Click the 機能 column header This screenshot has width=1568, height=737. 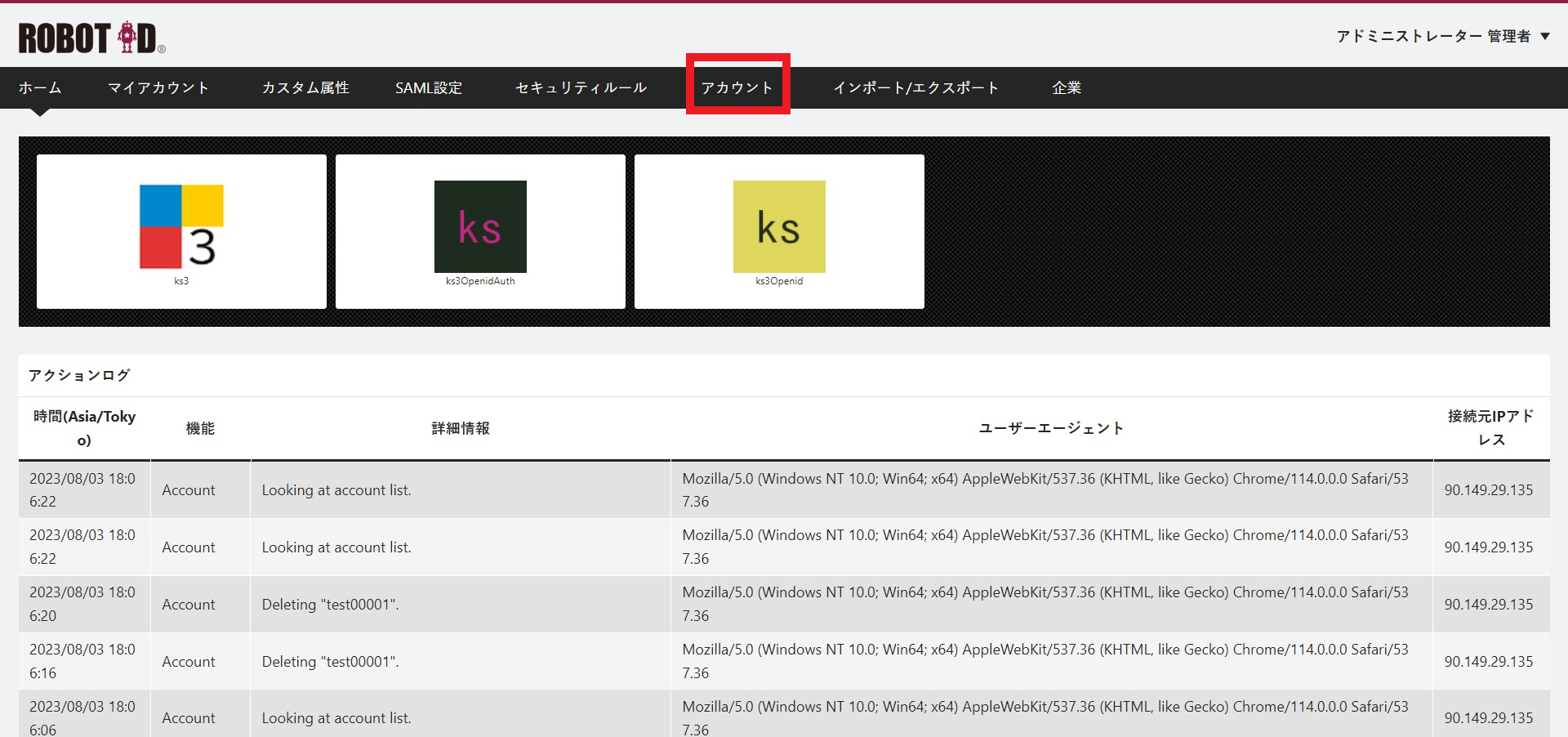point(200,428)
